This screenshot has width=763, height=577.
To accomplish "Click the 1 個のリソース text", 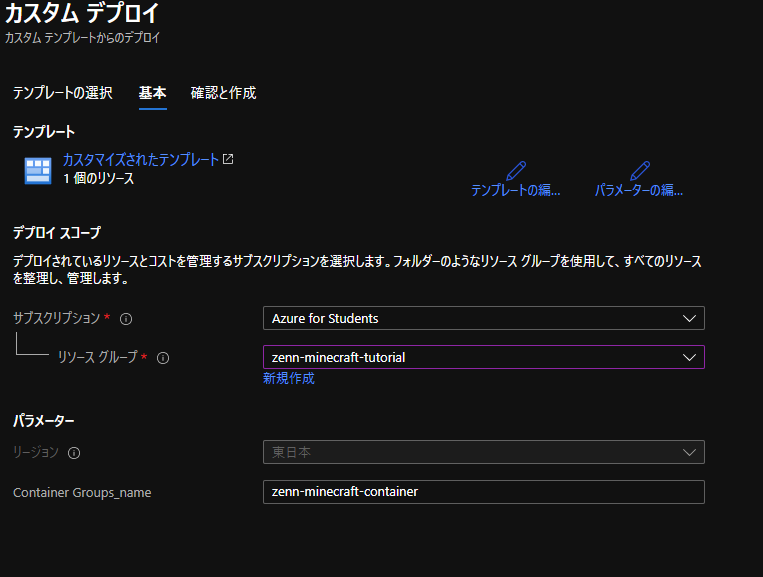I will pyautogui.click(x=99, y=179).
